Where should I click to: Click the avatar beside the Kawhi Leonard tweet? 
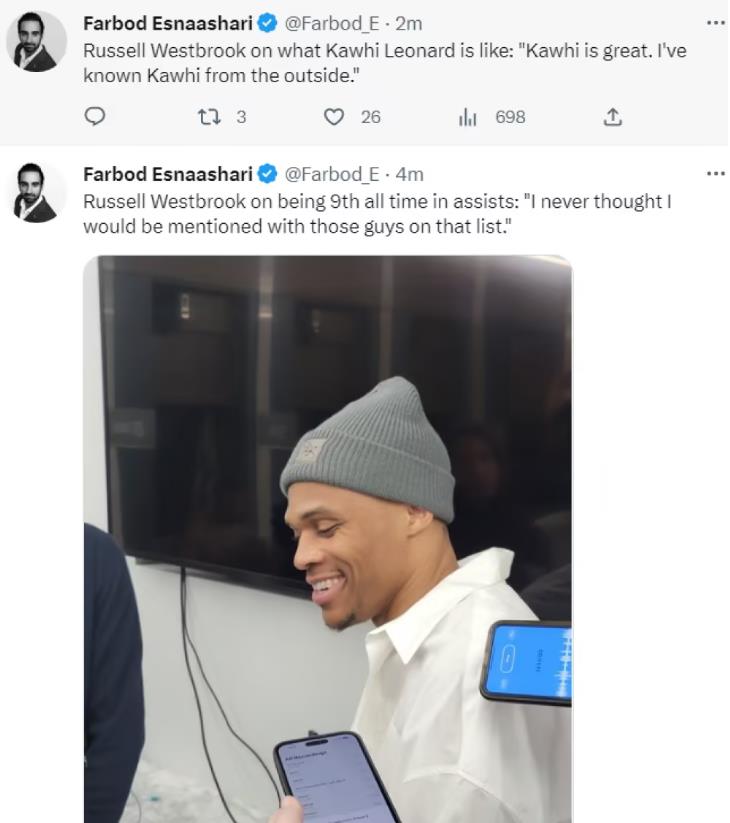click(39, 42)
